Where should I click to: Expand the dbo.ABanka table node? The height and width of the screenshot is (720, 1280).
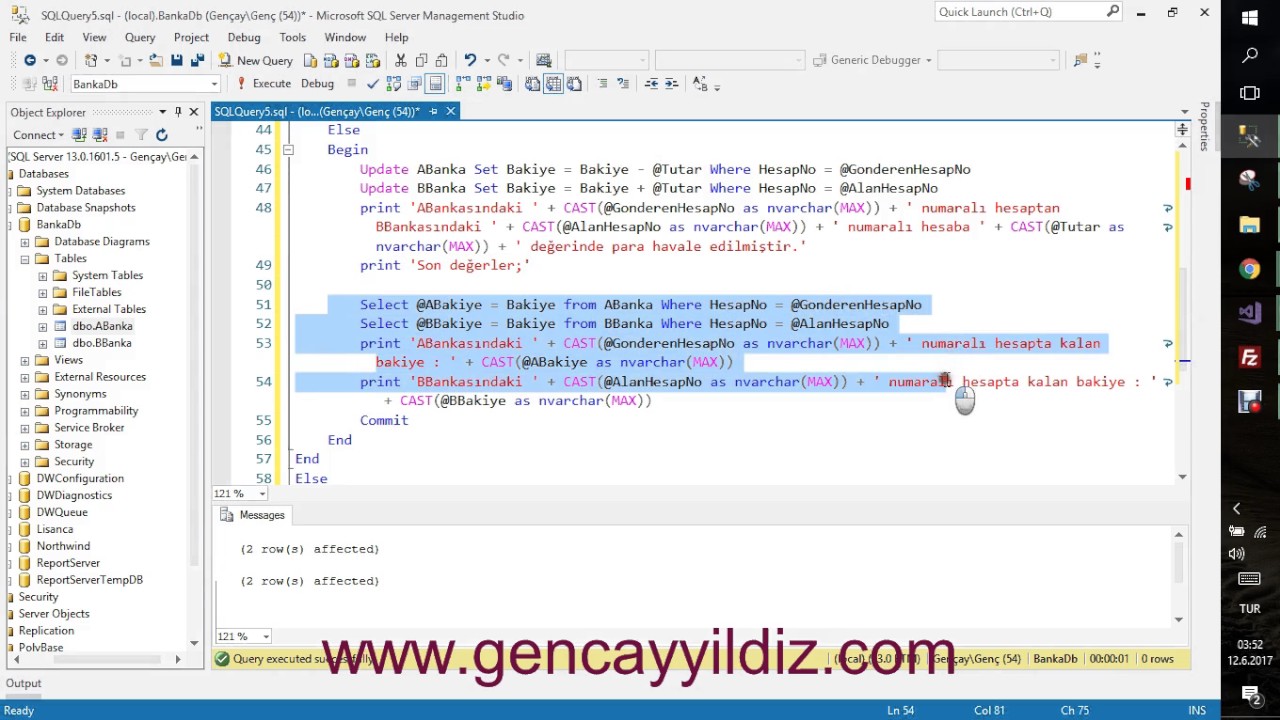point(43,326)
